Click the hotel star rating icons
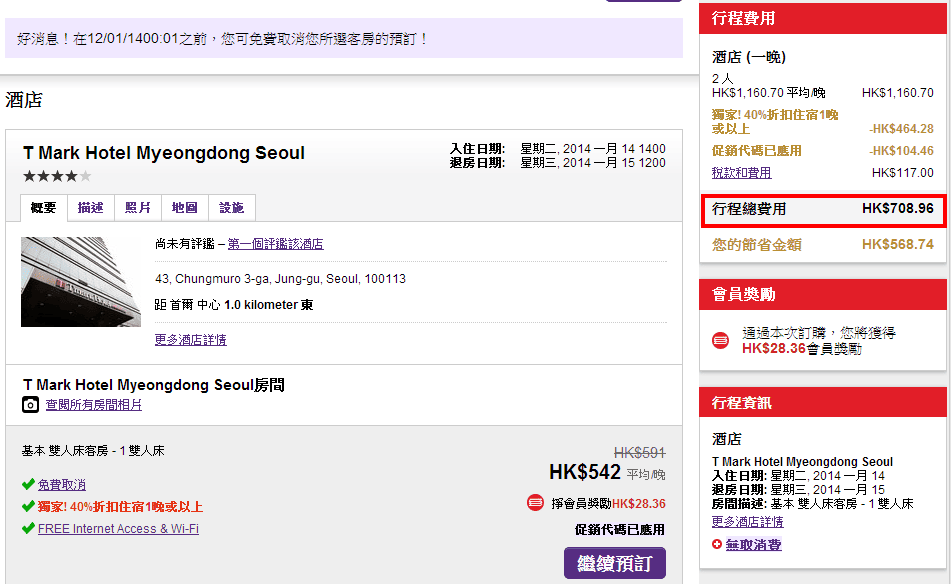 pos(57,176)
